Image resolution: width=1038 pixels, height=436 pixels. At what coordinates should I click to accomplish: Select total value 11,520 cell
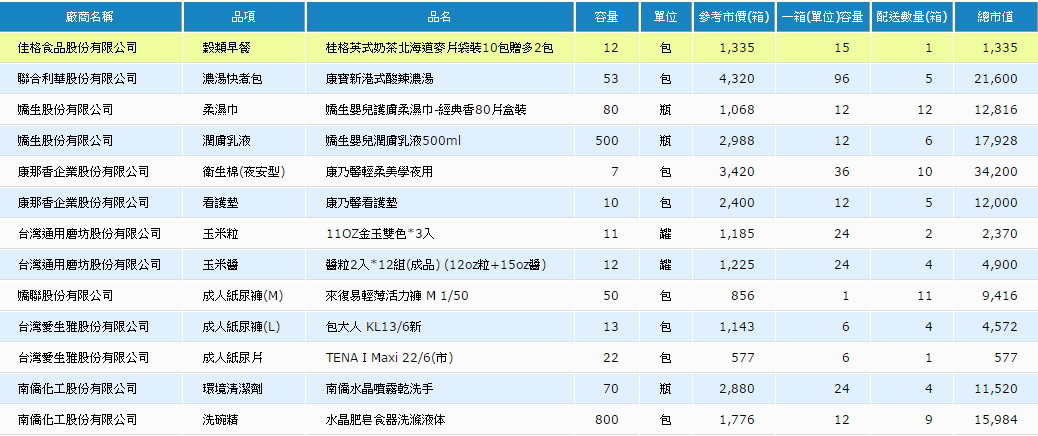coord(996,389)
